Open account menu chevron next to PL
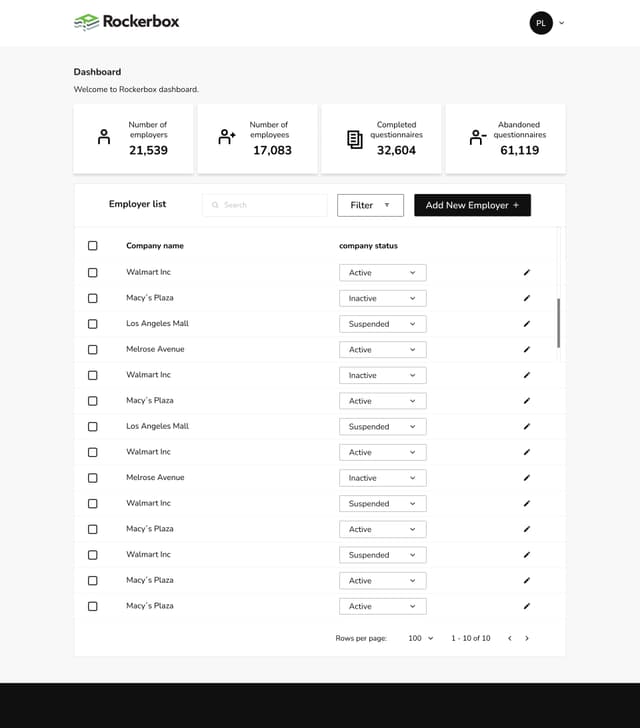The height and width of the screenshot is (728, 640). click(x=562, y=23)
